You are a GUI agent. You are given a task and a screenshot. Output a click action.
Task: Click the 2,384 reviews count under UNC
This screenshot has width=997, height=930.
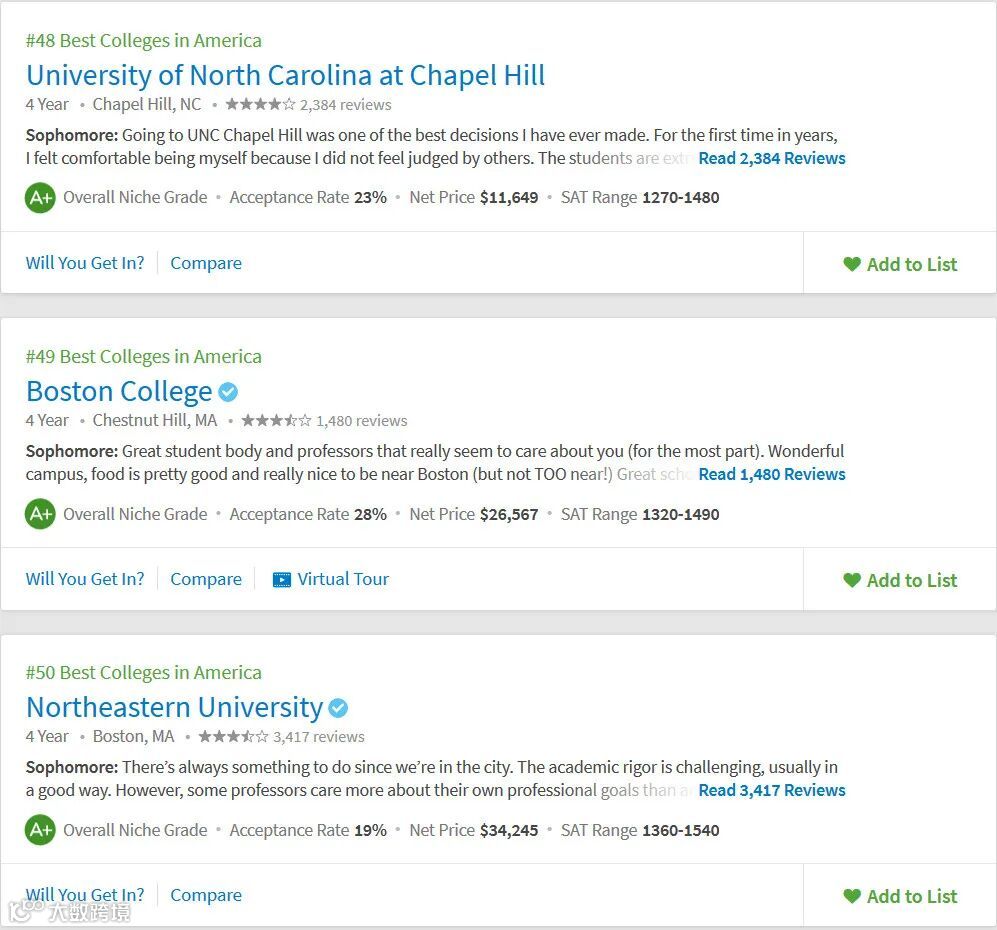[x=345, y=105]
